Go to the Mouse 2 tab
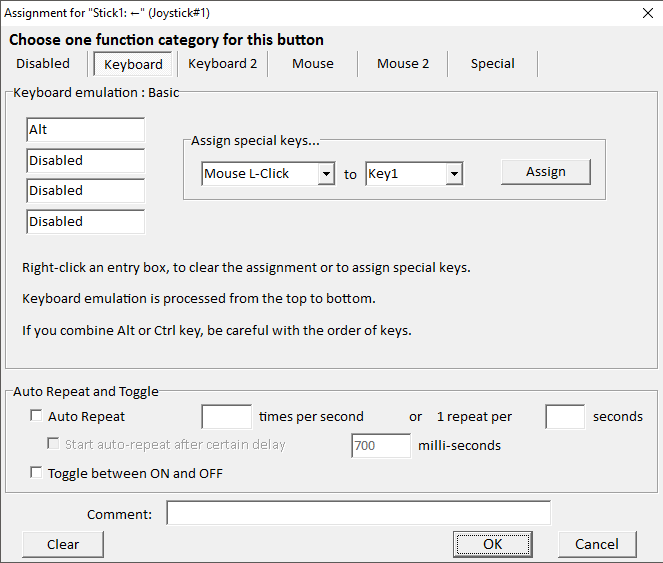This screenshot has height=563, width=663. [403, 64]
